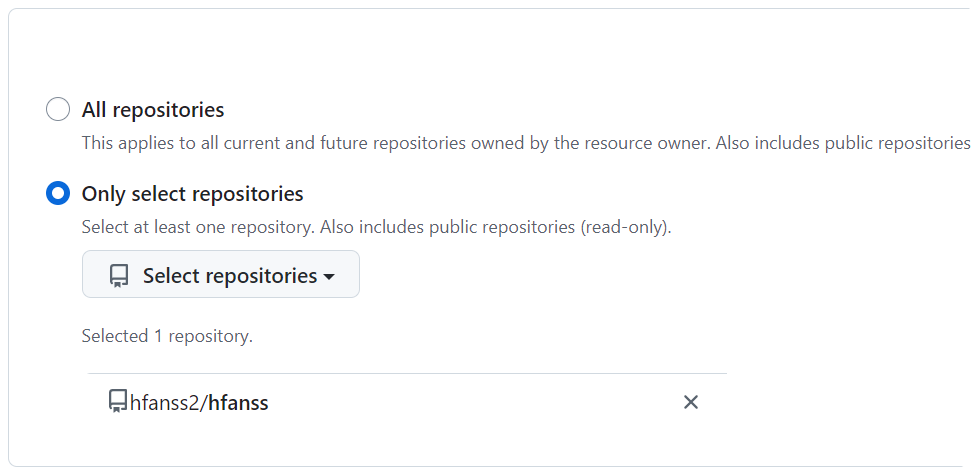Image resolution: width=971 pixels, height=468 pixels.
Task: Click the Only select repositories label
Action: click(x=193, y=194)
